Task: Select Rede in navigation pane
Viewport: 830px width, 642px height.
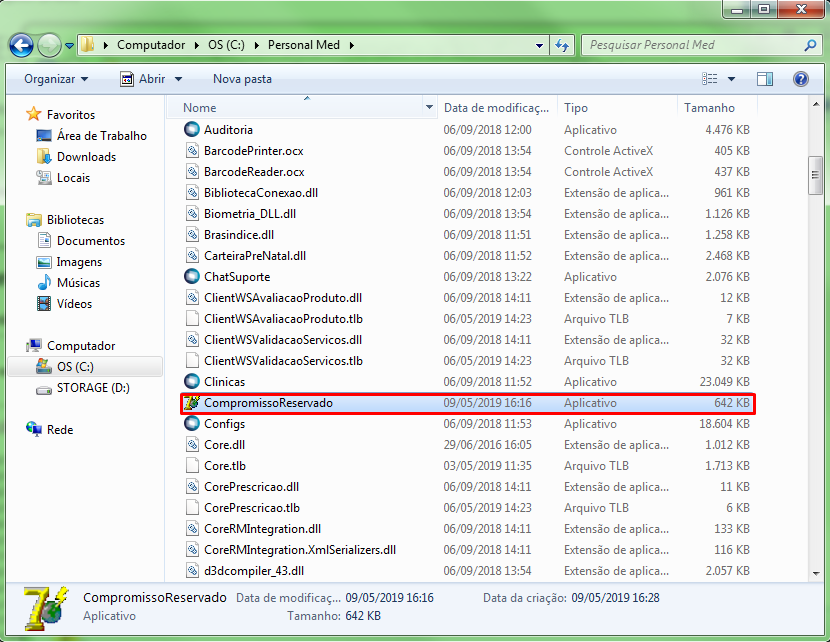Action: [x=60, y=430]
